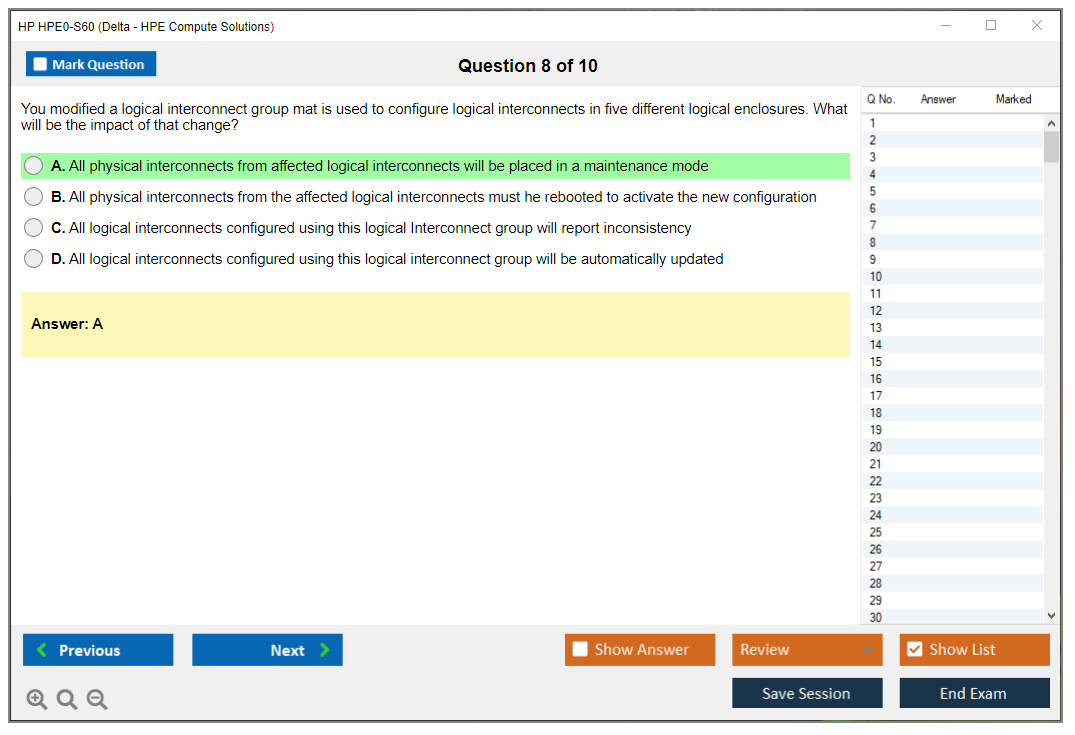Choose option C about reporting inconsistency
Viewport: 1075px width, 735px height.
[34, 228]
